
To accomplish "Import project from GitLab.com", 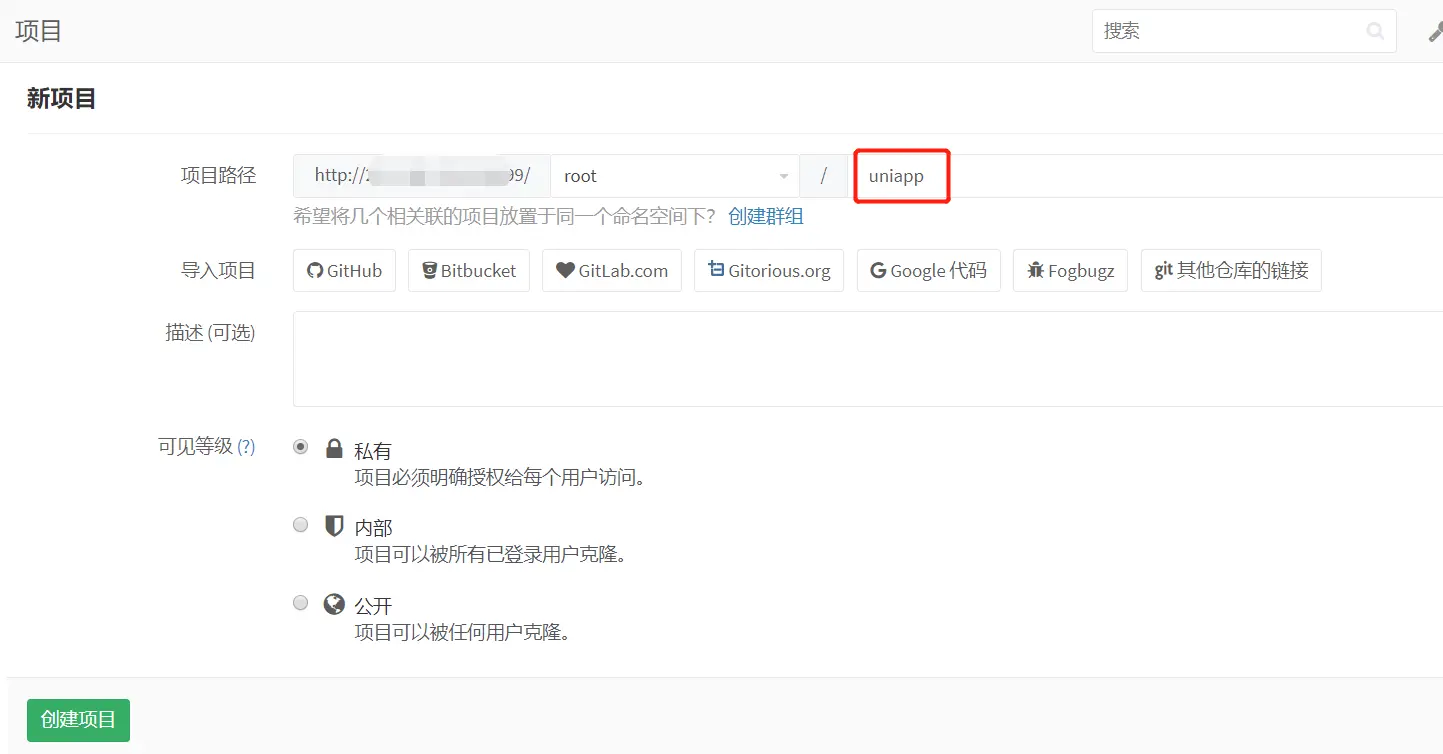I will pyautogui.click(x=612, y=271).
